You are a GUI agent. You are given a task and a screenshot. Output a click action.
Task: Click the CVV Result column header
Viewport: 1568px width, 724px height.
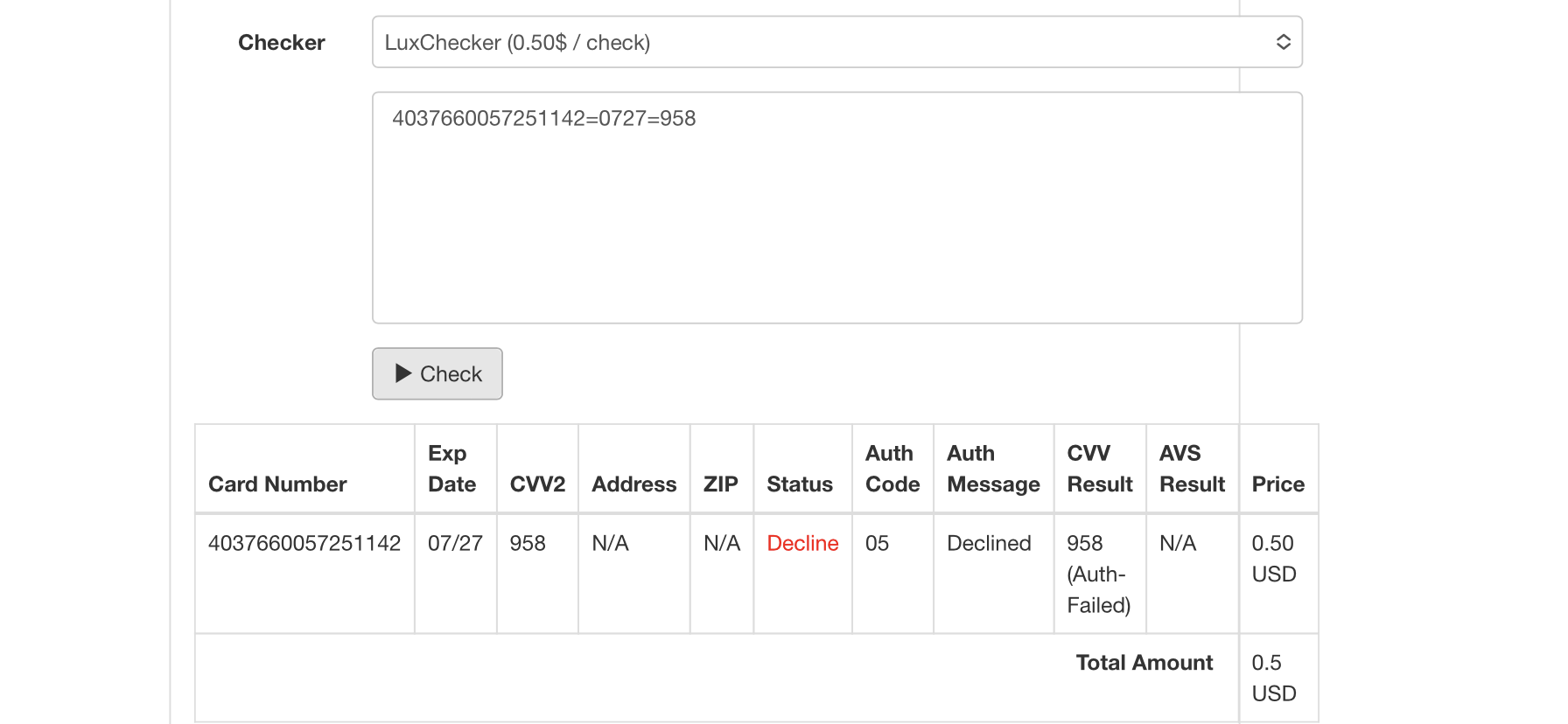[1099, 469]
